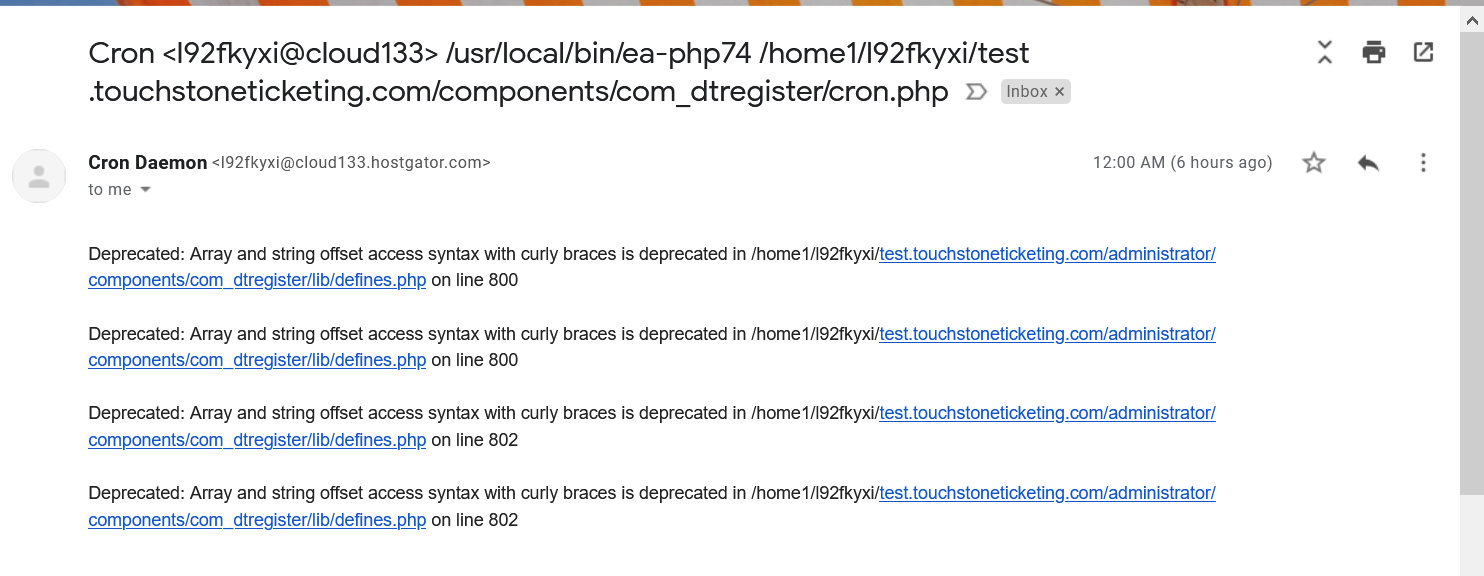
Task: Open the three-dot More options menu
Action: point(1423,163)
